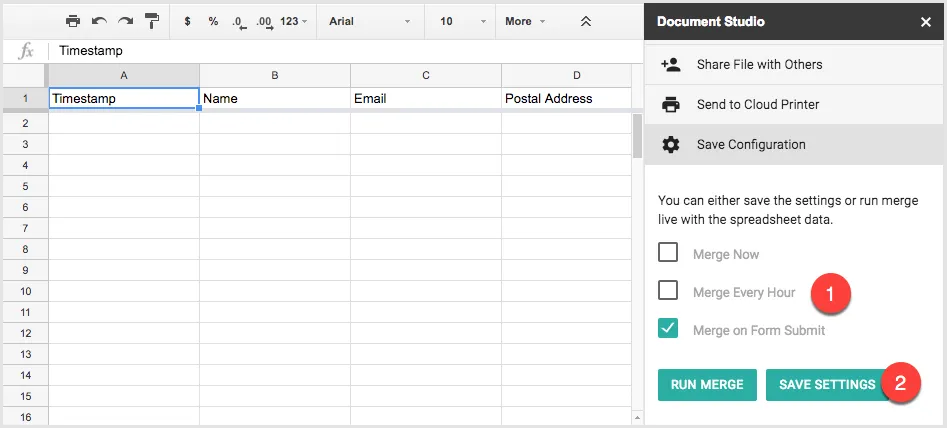947x428 pixels.
Task: Select the Postal Address cell
Action: click(x=567, y=98)
